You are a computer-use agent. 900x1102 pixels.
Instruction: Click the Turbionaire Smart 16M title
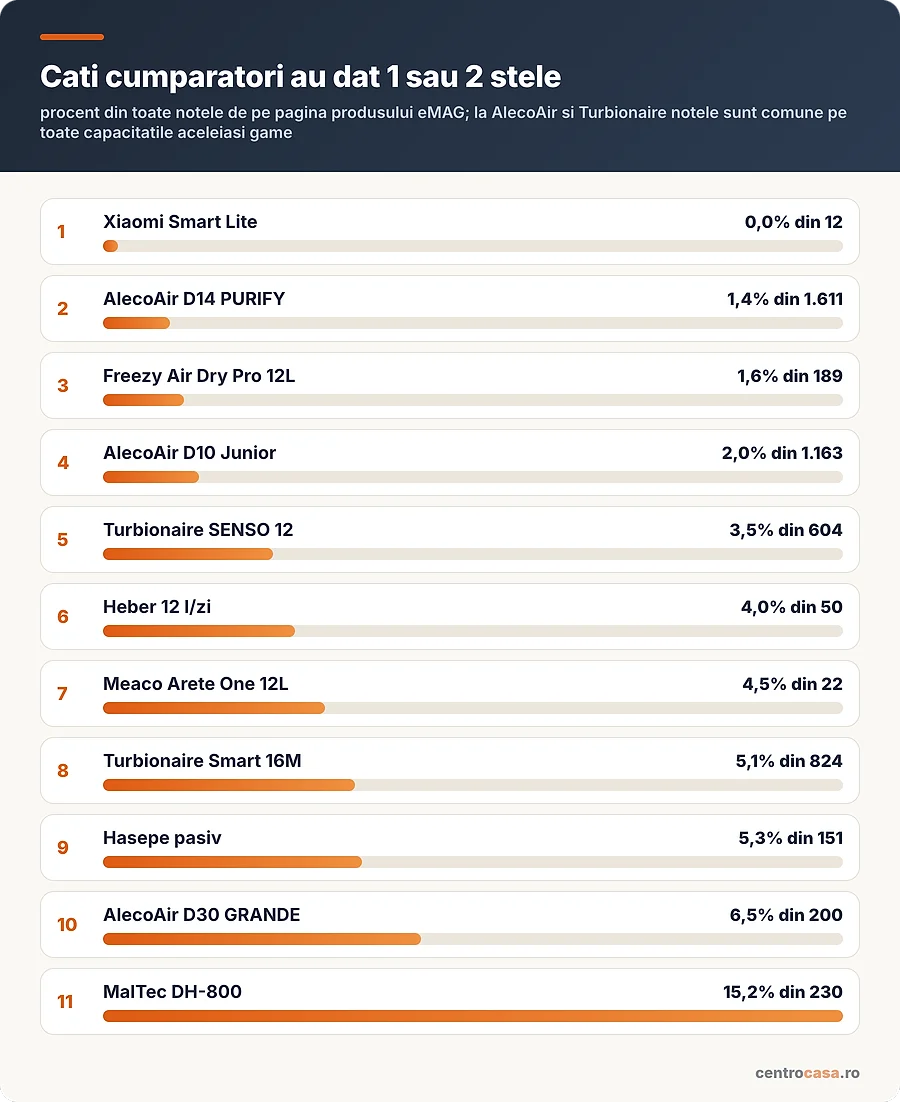[202, 760]
